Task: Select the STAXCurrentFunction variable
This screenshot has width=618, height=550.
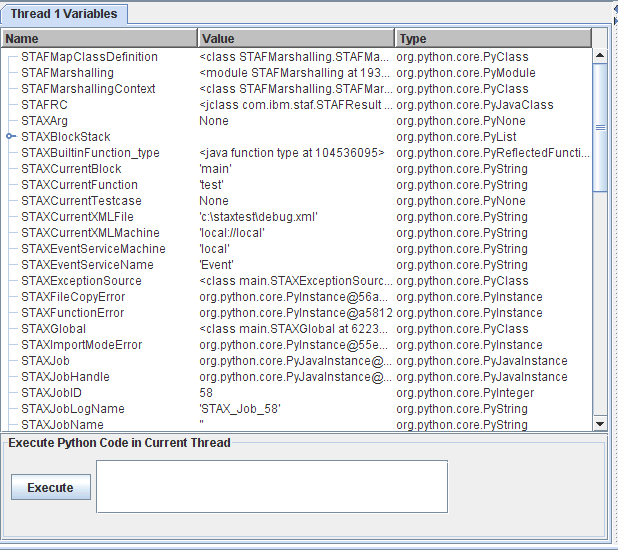Action: point(80,185)
